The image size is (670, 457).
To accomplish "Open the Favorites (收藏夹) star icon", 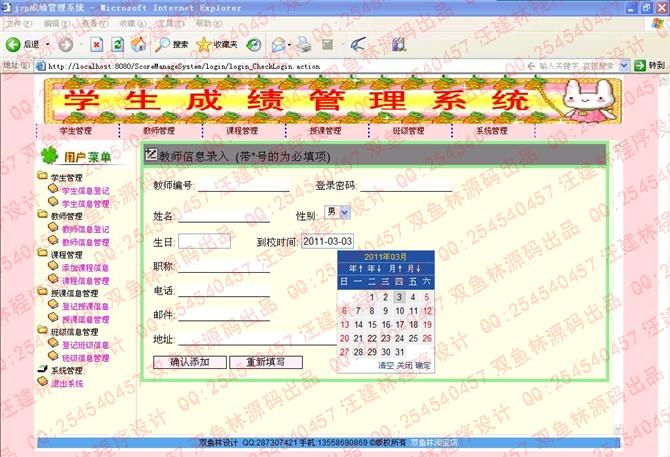I will point(204,44).
